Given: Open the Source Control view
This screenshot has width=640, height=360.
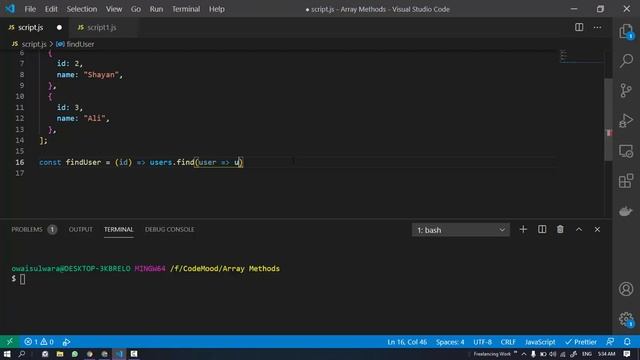Looking at the screenshot, I should pos(626,90).
